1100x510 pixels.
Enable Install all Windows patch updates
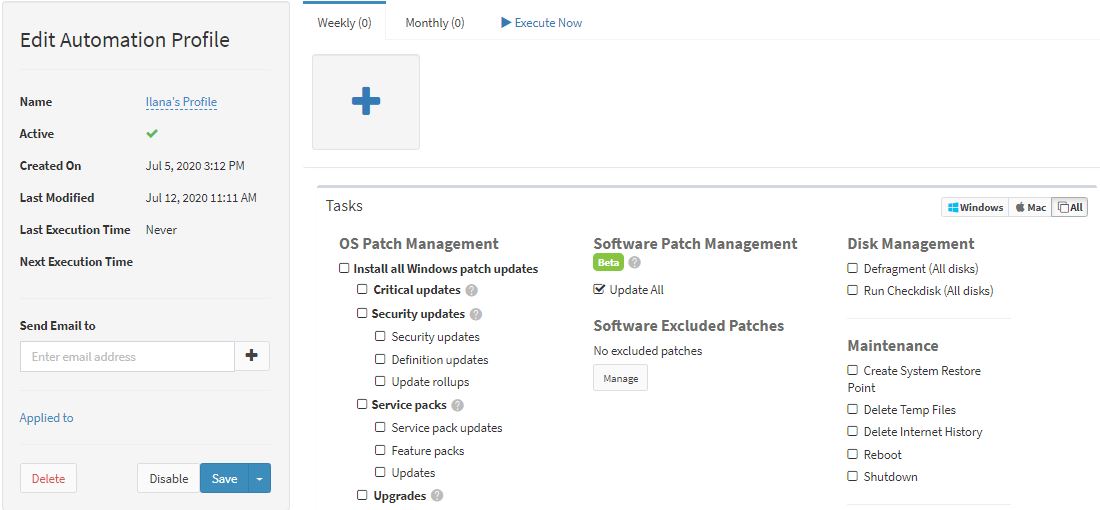point(344,268)
